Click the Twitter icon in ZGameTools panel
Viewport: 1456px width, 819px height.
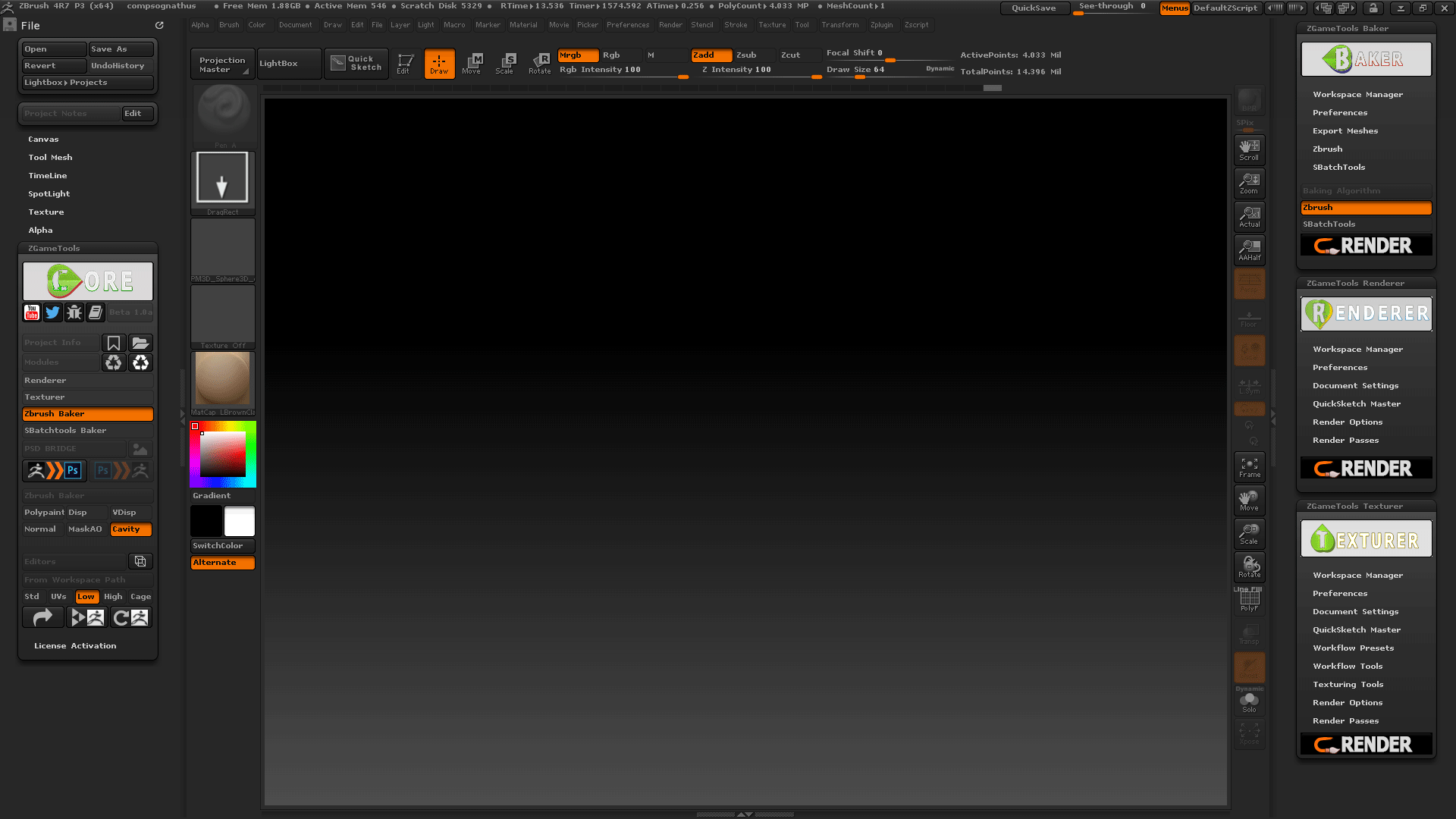click(52, 312)
